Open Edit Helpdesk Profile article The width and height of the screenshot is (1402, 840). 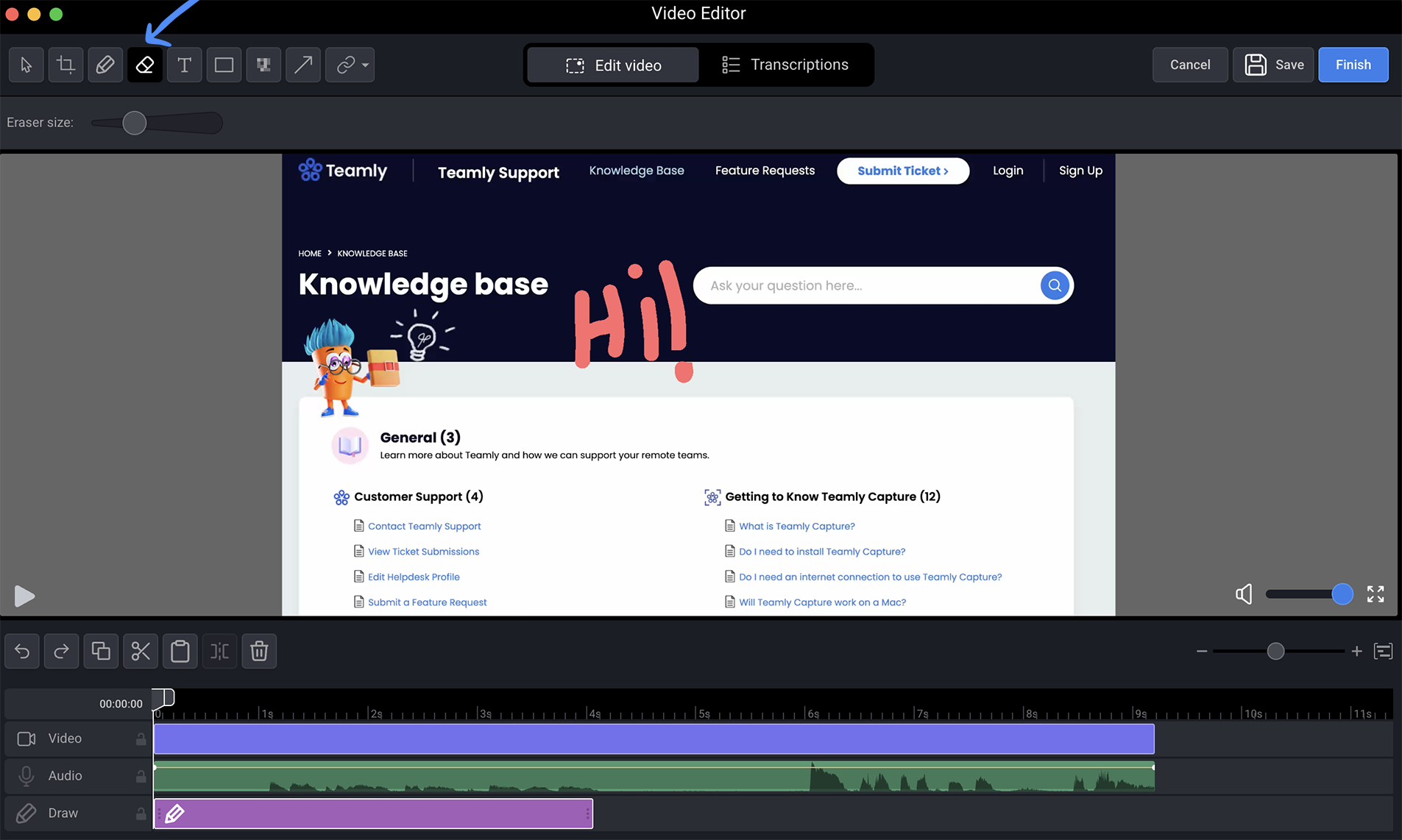click(414, 577)
